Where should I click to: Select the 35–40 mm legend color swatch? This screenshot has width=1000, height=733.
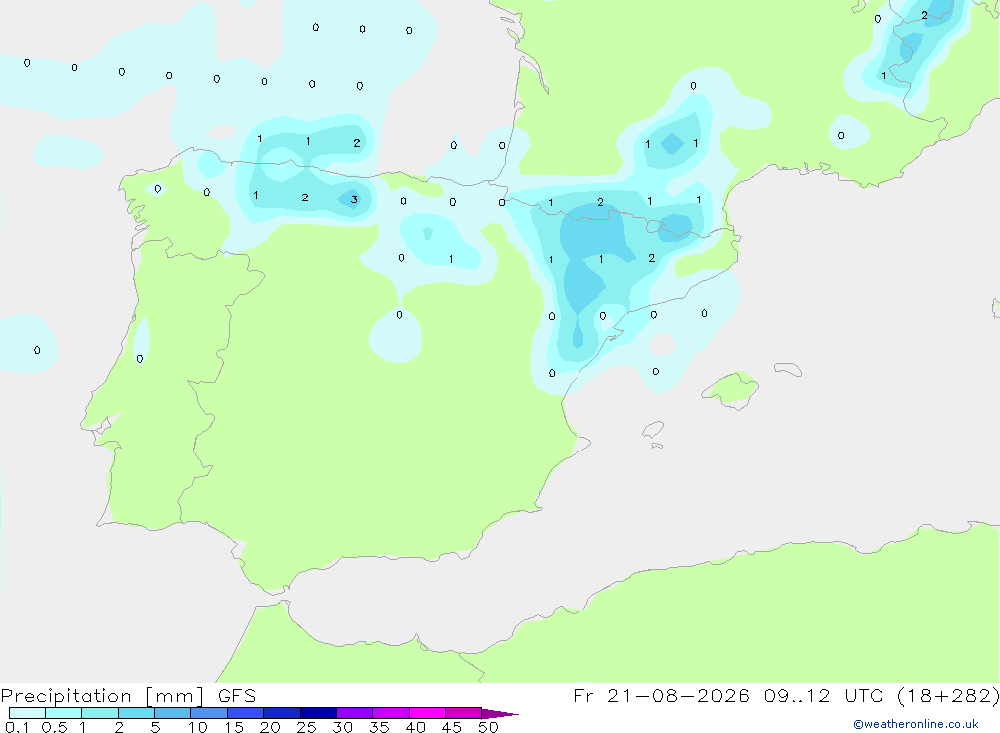(x=391, y=713)
